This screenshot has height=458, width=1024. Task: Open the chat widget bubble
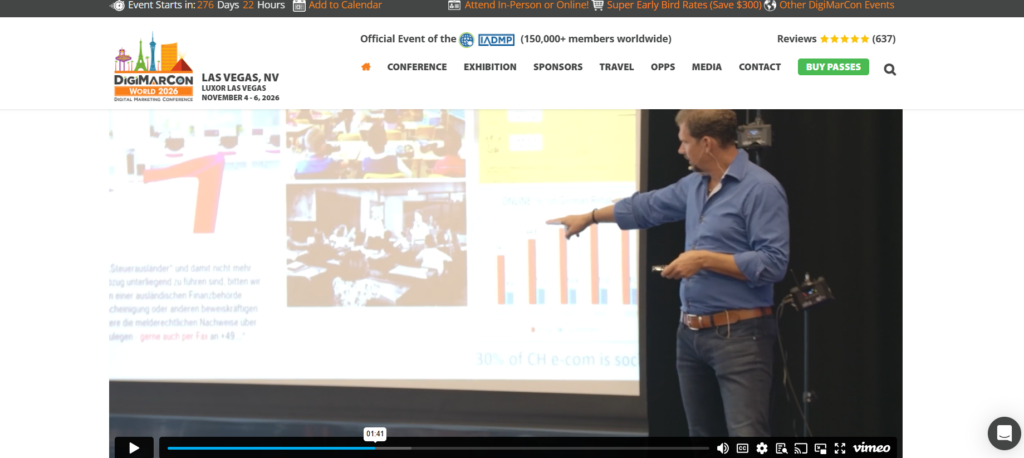point(1004,433)
